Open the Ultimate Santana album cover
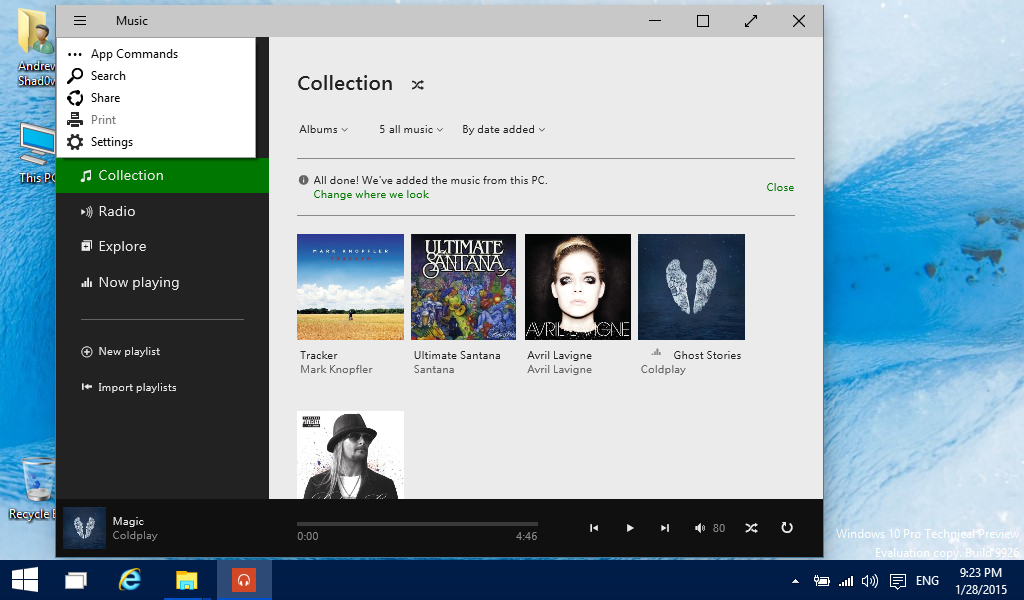 click(x=464, y=287)
